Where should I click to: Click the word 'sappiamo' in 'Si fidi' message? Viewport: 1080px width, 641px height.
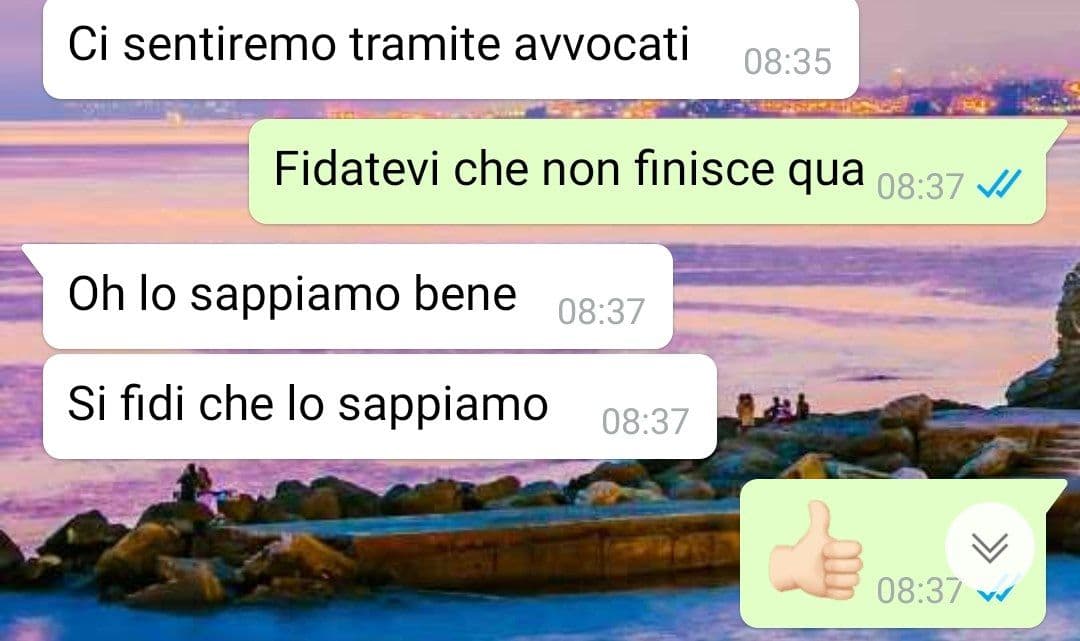443,406
